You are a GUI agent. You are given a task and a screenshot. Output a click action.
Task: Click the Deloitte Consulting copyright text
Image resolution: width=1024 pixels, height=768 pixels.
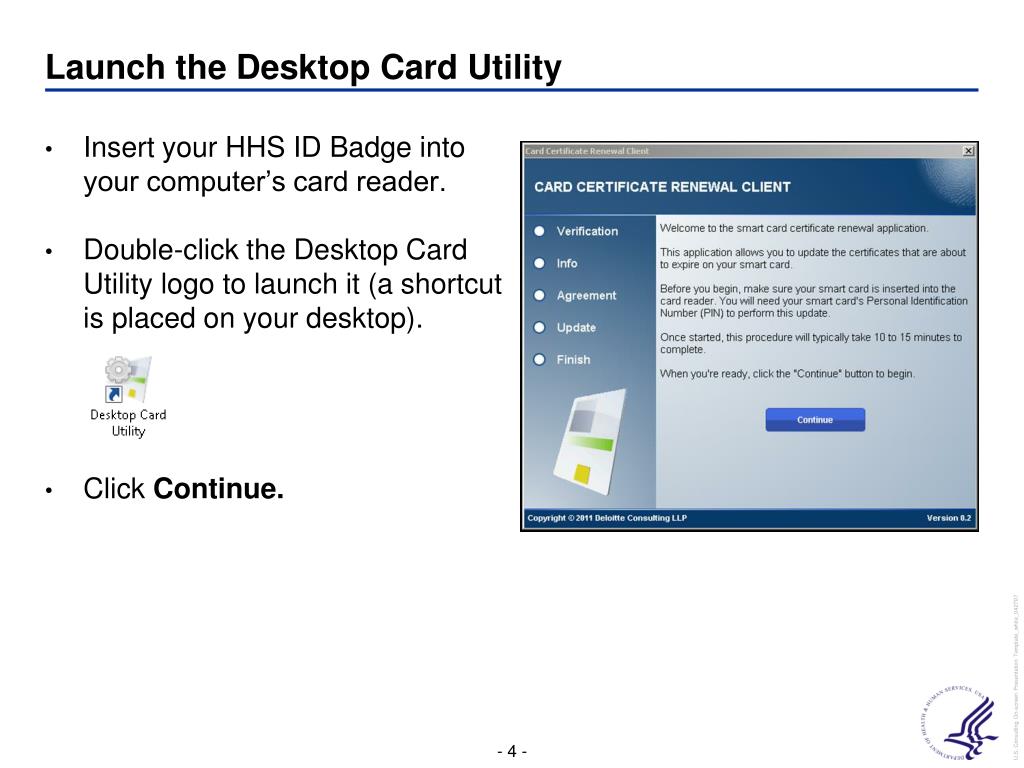point(607,518)
